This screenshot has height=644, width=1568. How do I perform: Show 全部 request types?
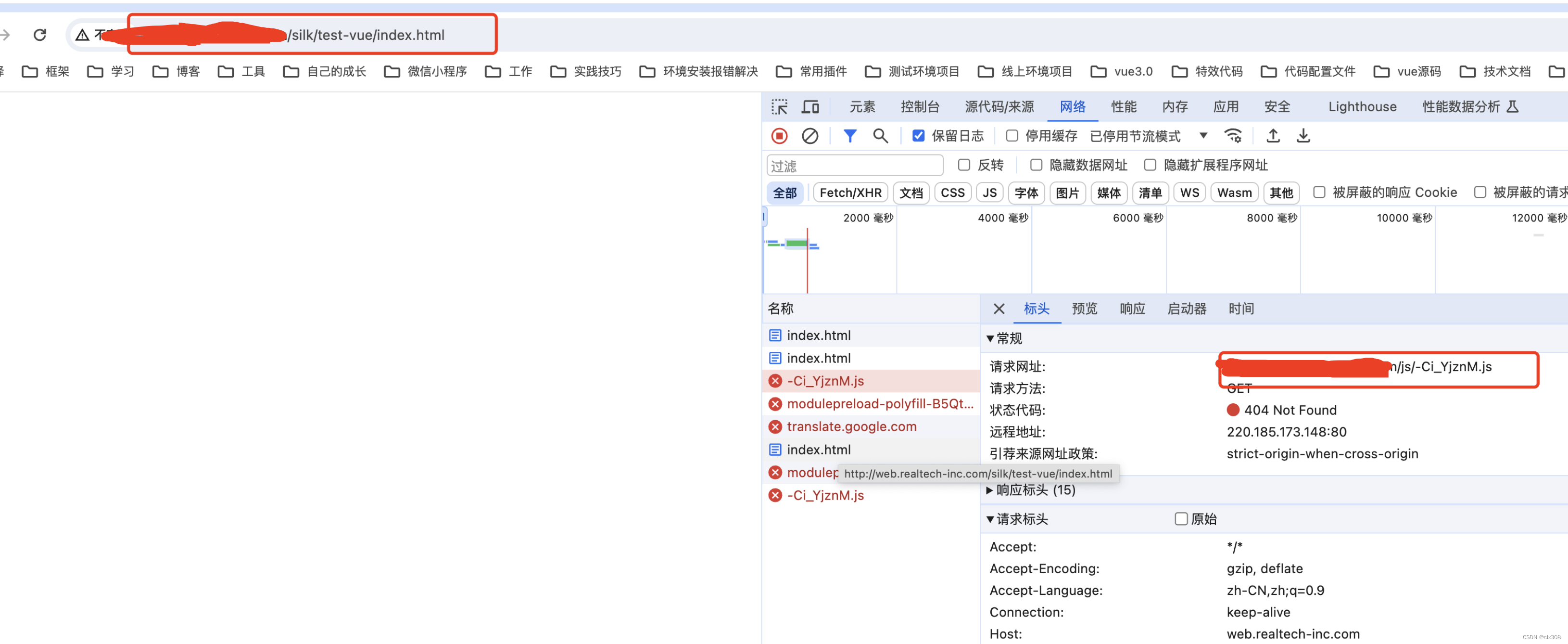point(784,193)
